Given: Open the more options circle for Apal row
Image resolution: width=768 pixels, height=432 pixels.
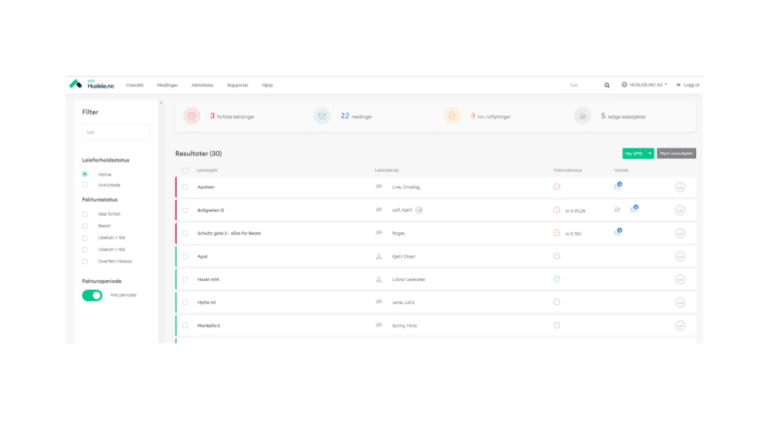Looking at the screenshot, I should [x=680, y=256].
